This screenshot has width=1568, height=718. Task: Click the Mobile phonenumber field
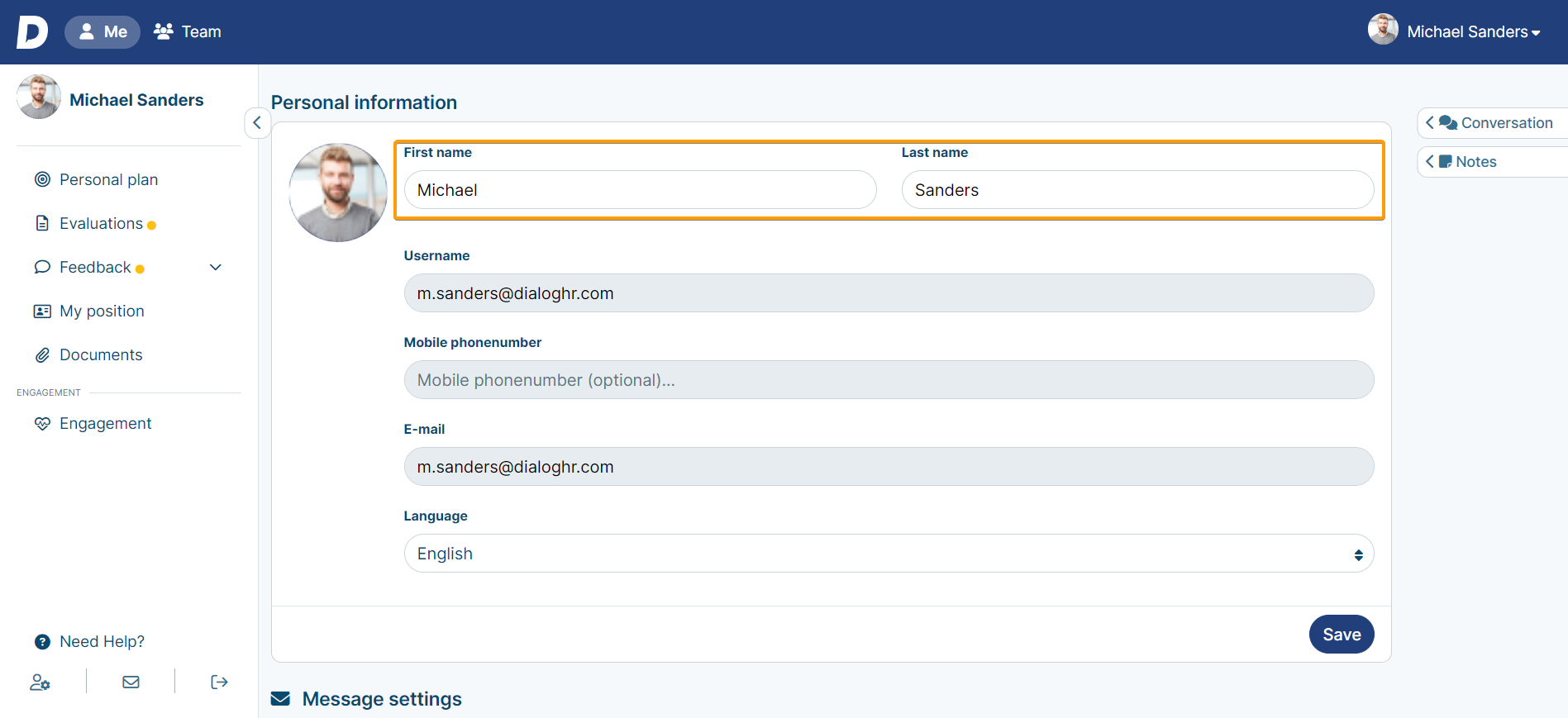click(x=889, y=380)
